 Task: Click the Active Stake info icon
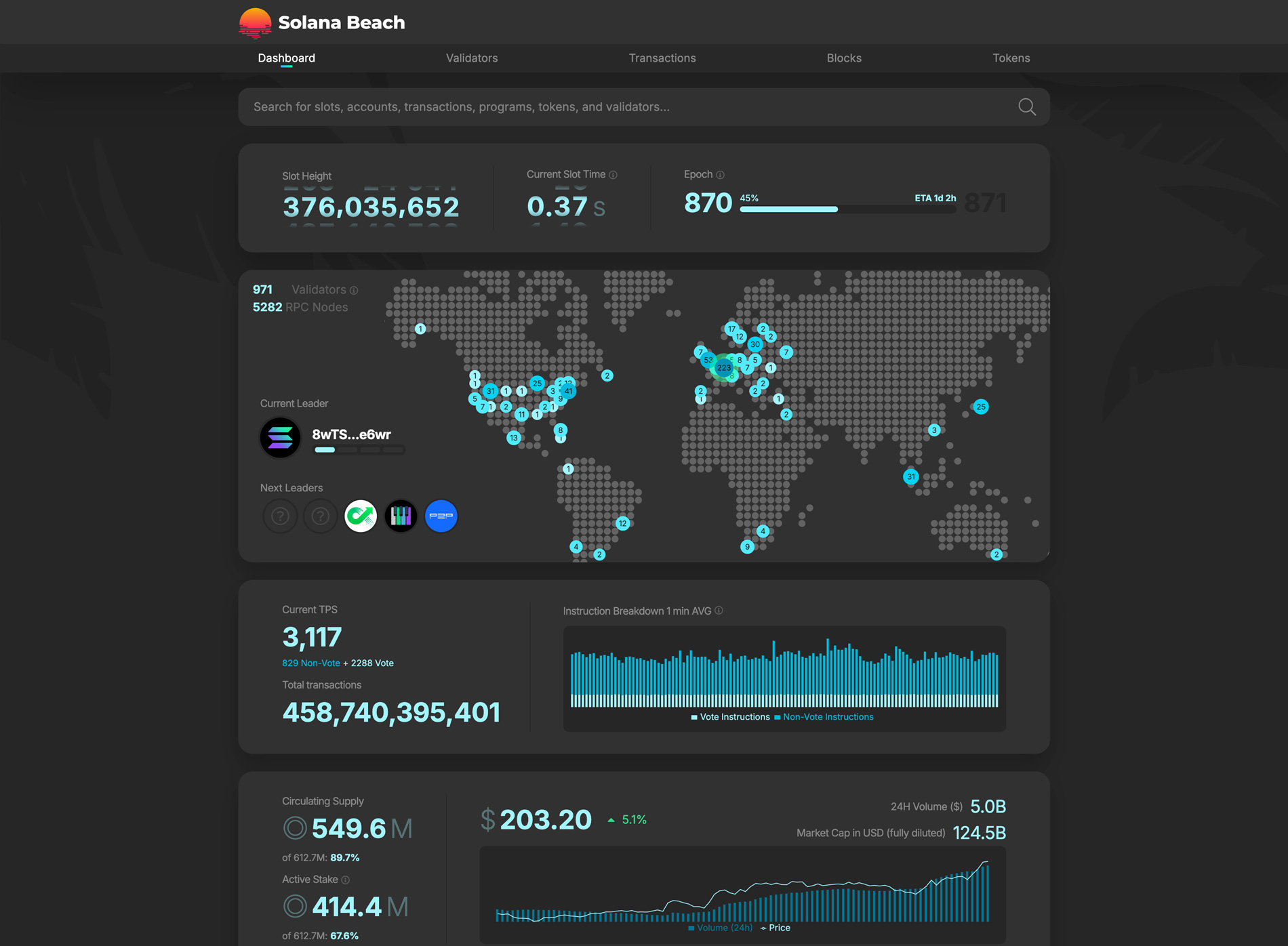tap(346, 879)
